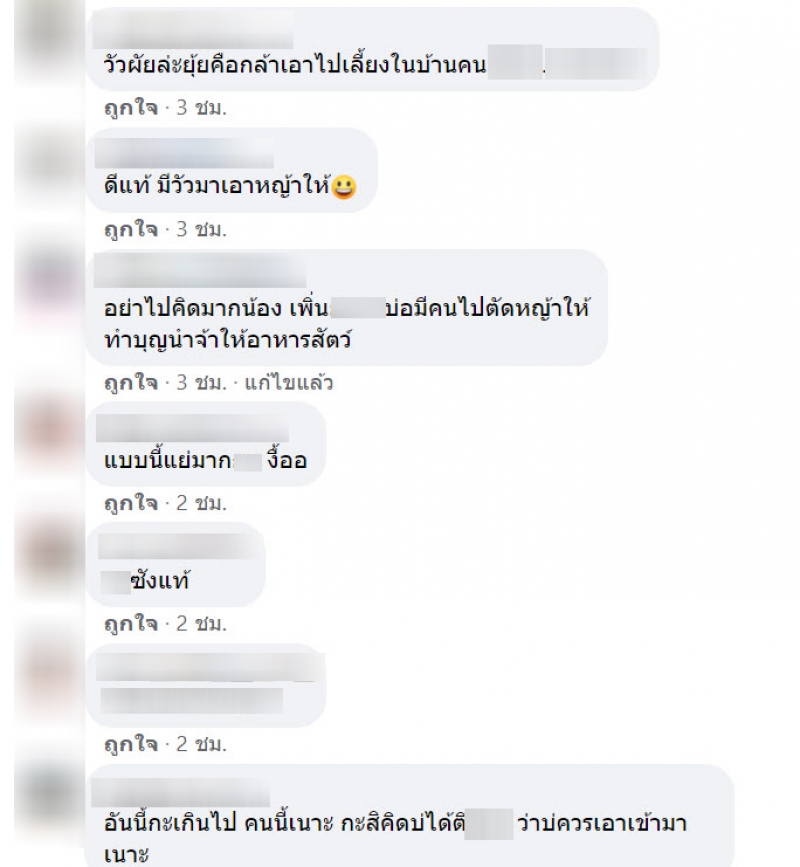This screenshot has height=867, width=800.
Task: Click the แก้ไขแล้ว edited link
Action: [x=289, y=382]
